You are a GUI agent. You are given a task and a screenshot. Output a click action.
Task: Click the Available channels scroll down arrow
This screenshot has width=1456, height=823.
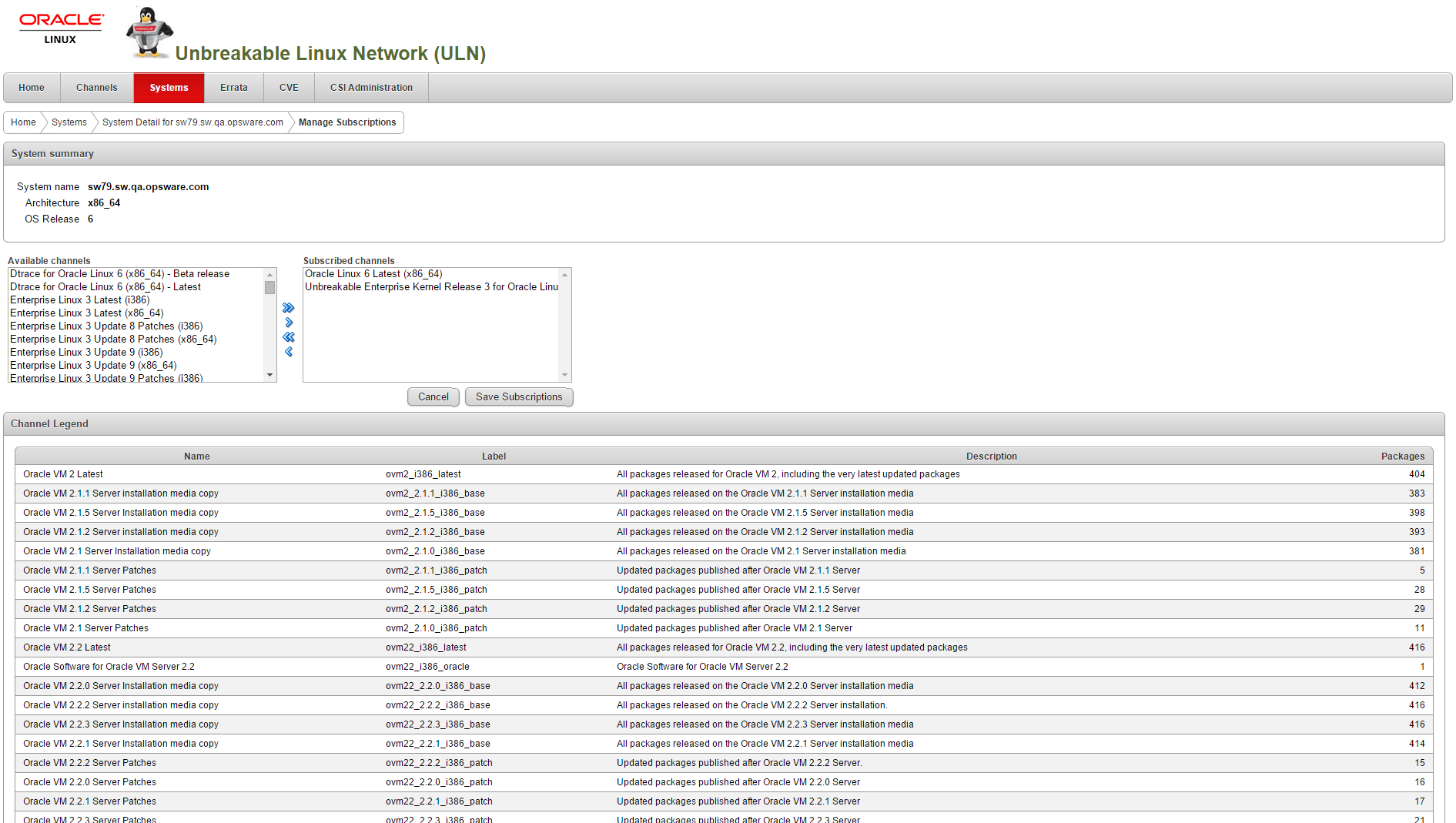[269, 375]
